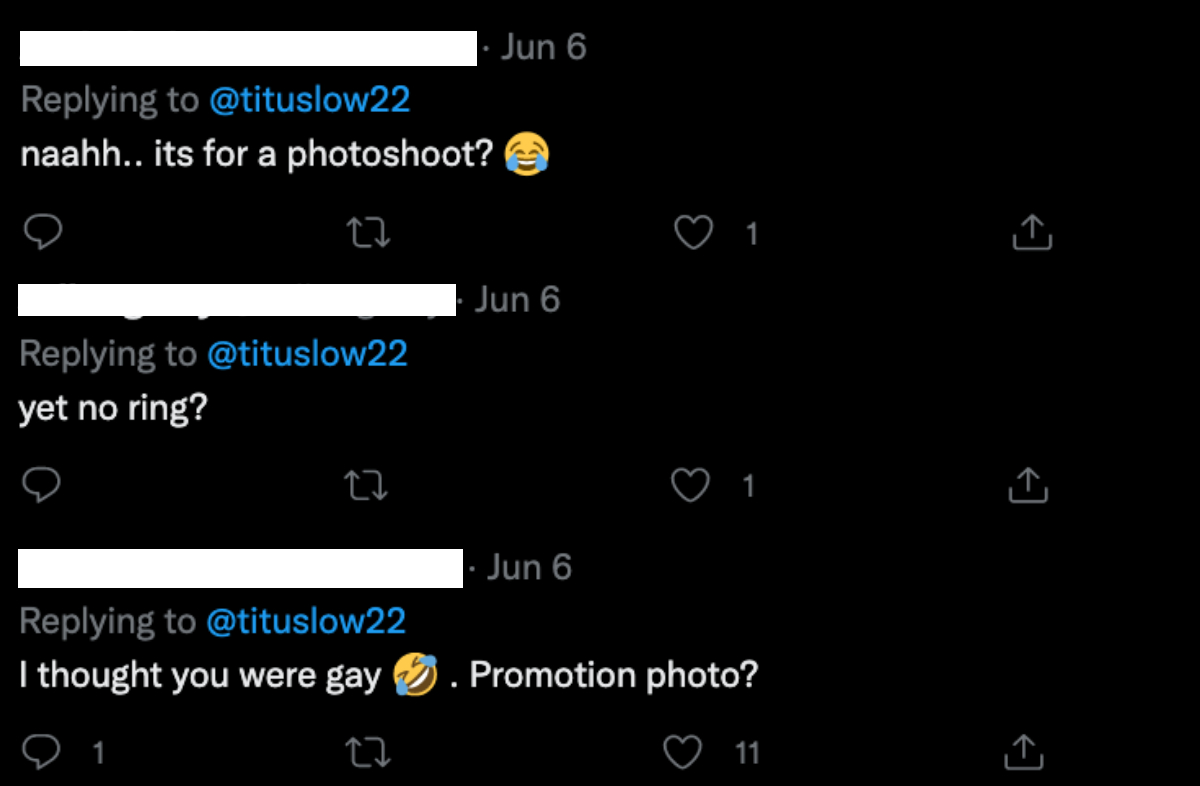Click Jun 6 timestamp on "Promotion photo?" tweet
The height and width of the screenshot is (786, 1200).
pyautogui.click(x=529, y=568)
